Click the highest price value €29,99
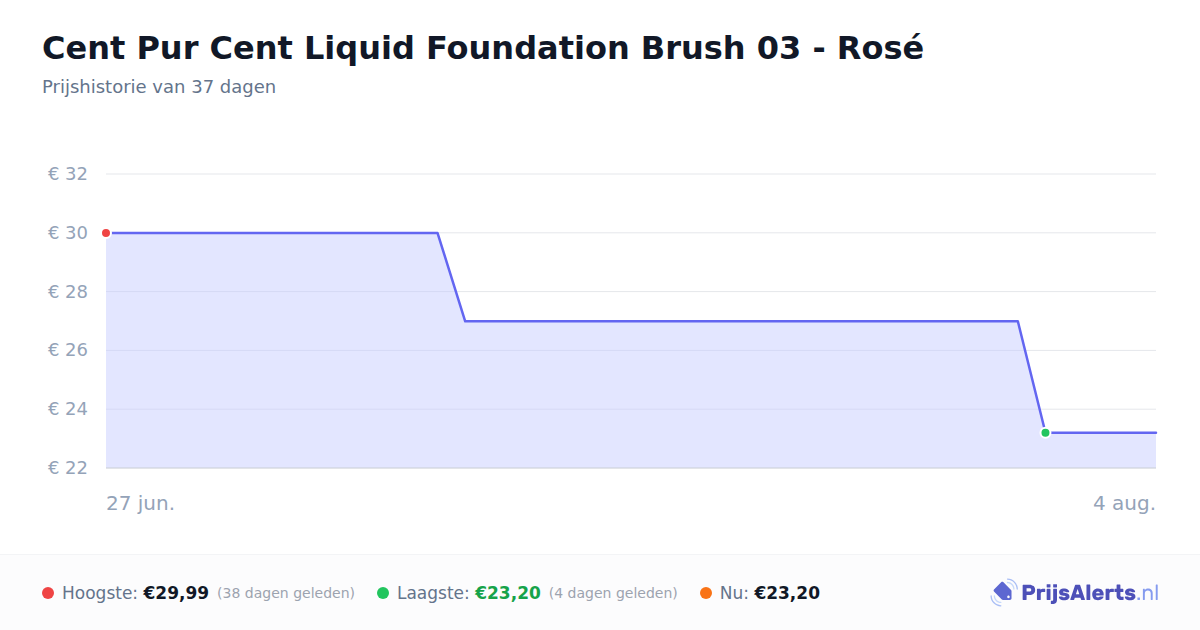Viewport: 1200px width, 630px height. pos(176,593)
